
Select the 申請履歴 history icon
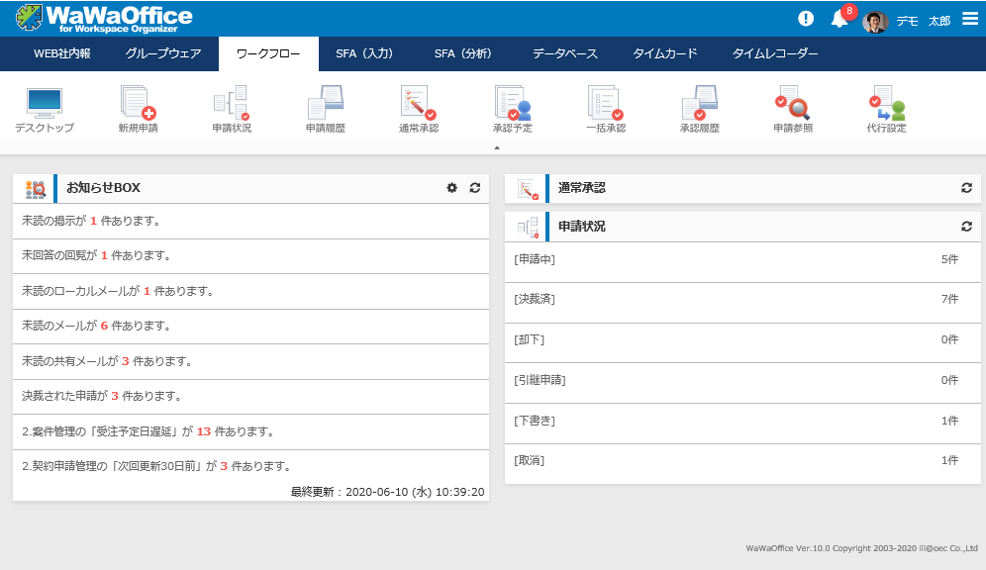click(325, 108)
